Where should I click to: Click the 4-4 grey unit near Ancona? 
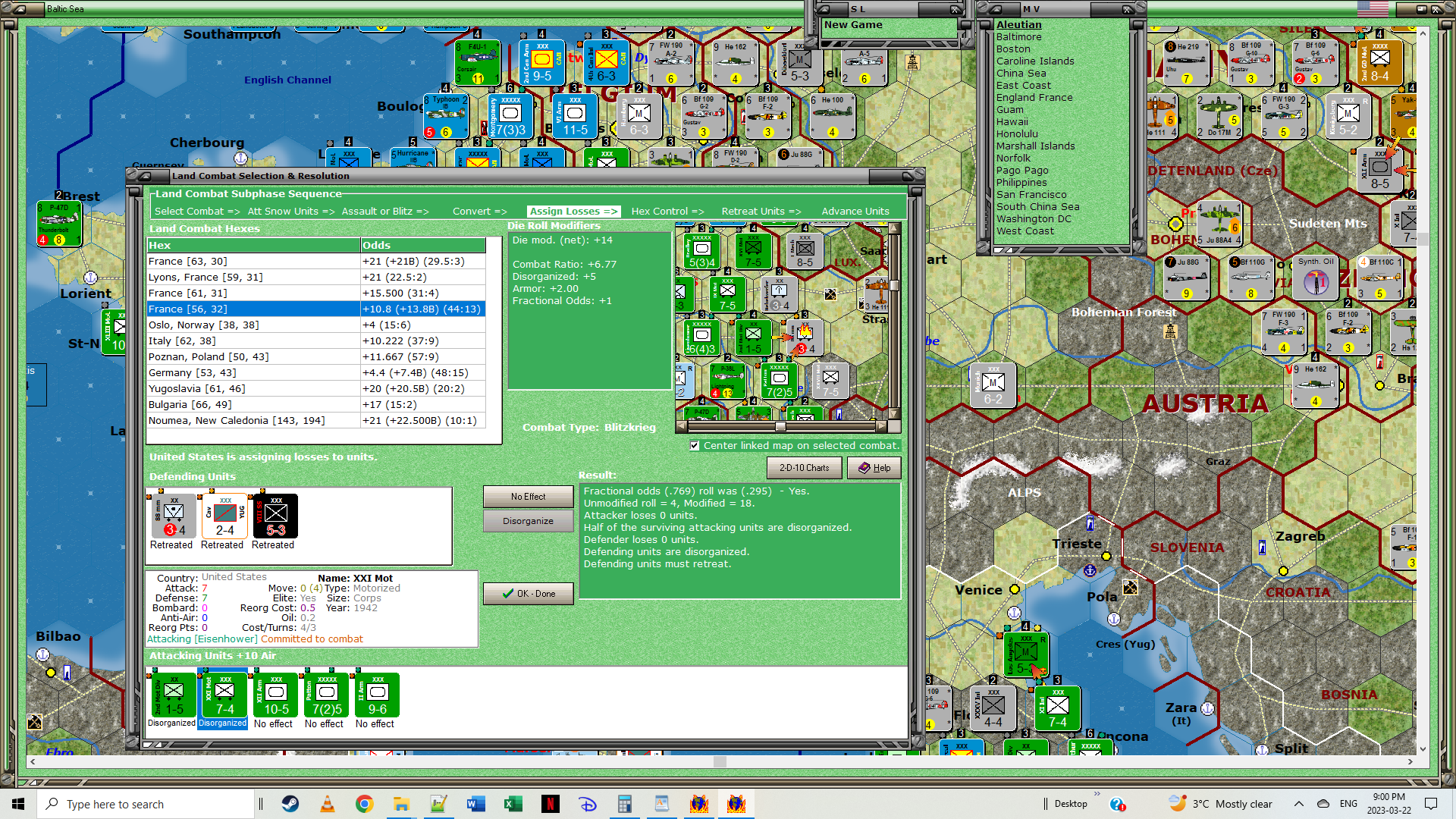(x=993, y=709)
